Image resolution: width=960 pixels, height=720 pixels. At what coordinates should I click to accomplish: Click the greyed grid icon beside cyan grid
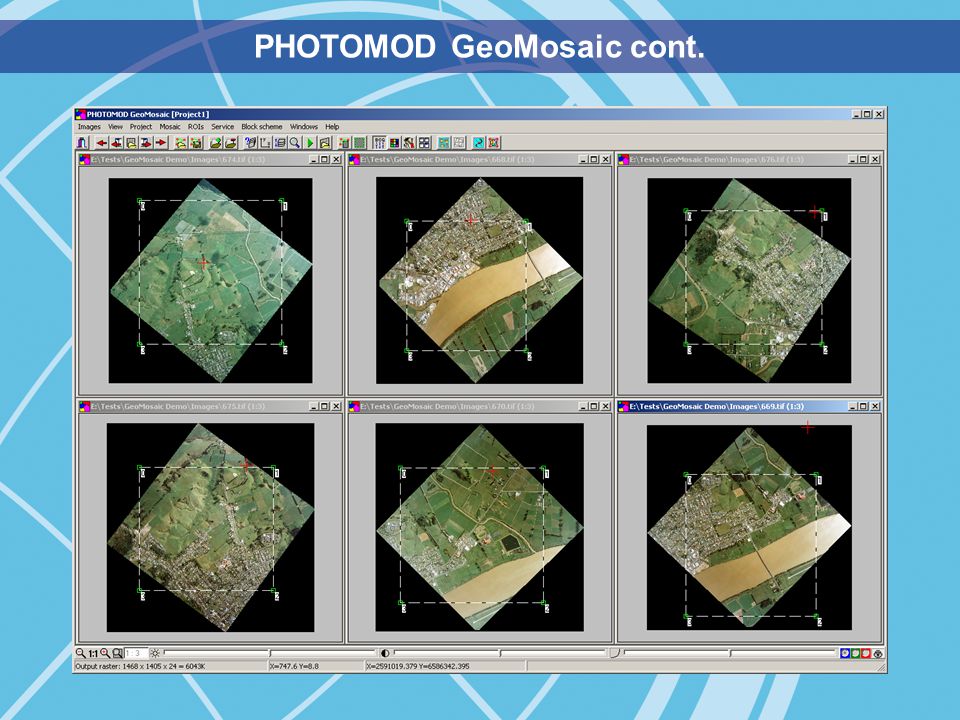click(459, 143)
